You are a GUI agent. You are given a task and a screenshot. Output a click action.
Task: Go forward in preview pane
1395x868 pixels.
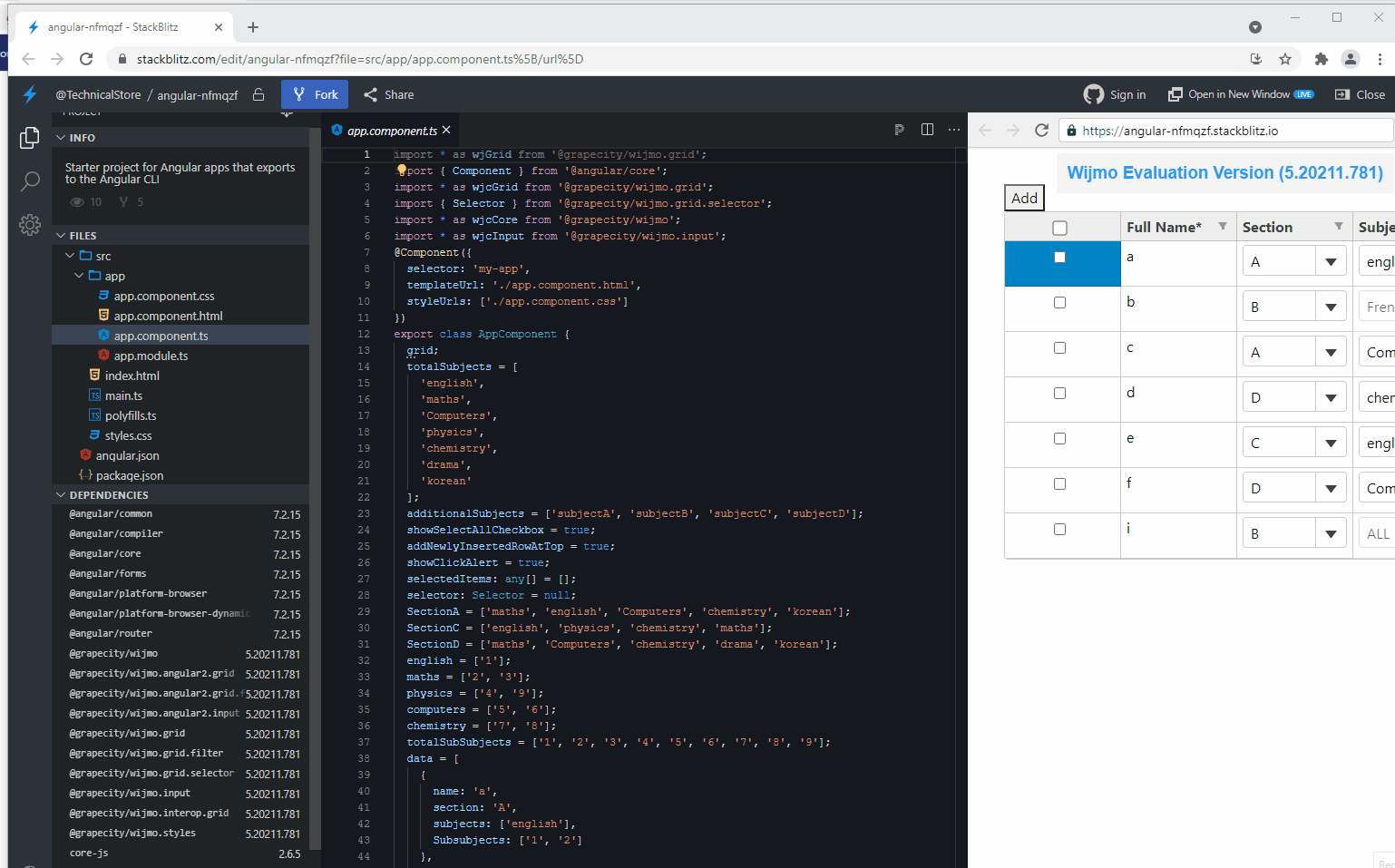pos(1013,131)
